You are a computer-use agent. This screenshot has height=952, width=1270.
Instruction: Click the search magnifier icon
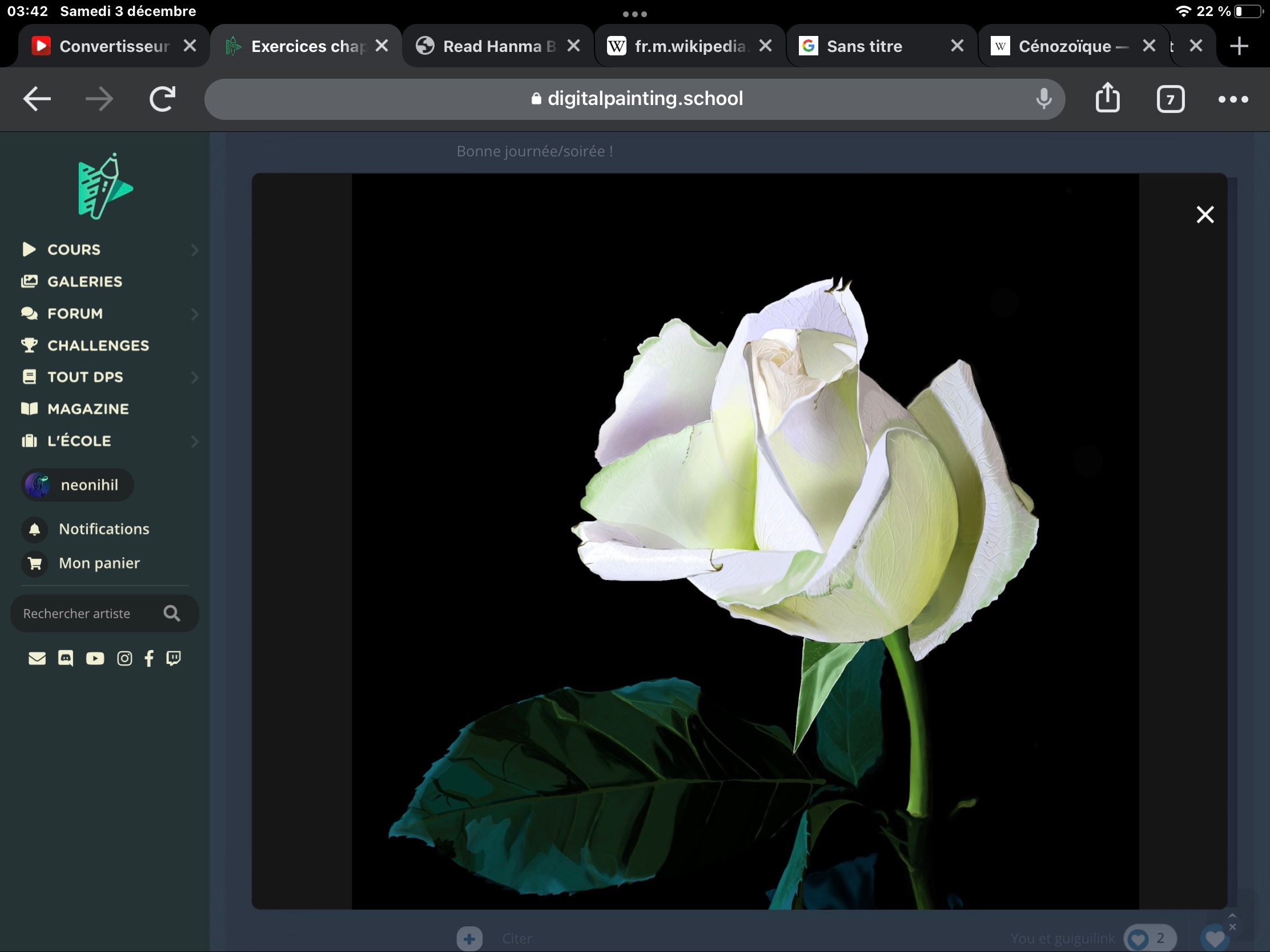coord(172,614)
